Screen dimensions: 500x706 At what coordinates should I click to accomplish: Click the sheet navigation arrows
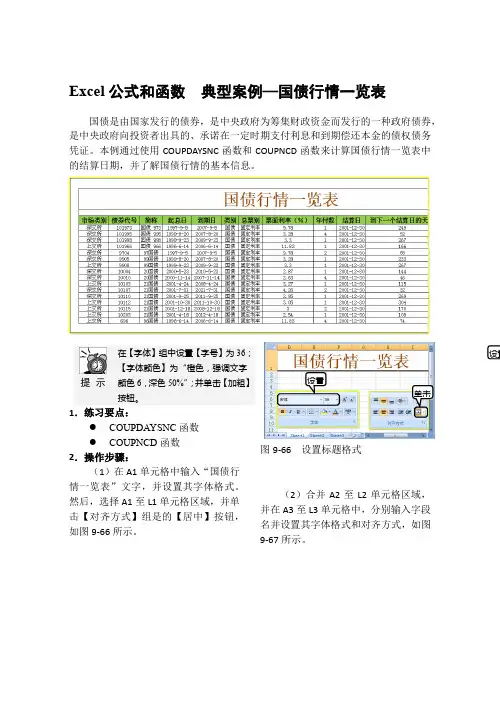(276, 435)
